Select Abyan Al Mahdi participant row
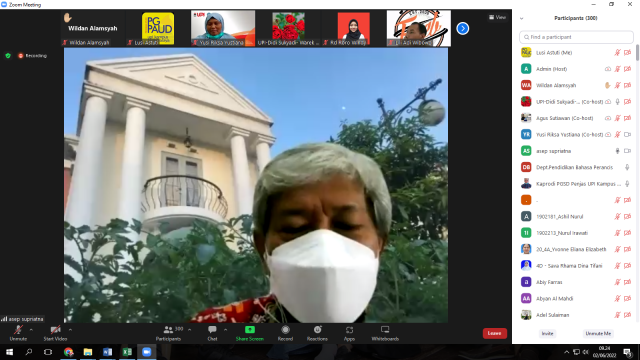Screen dimensions: 640x360 pyautogui.click(x=576, y=298)
